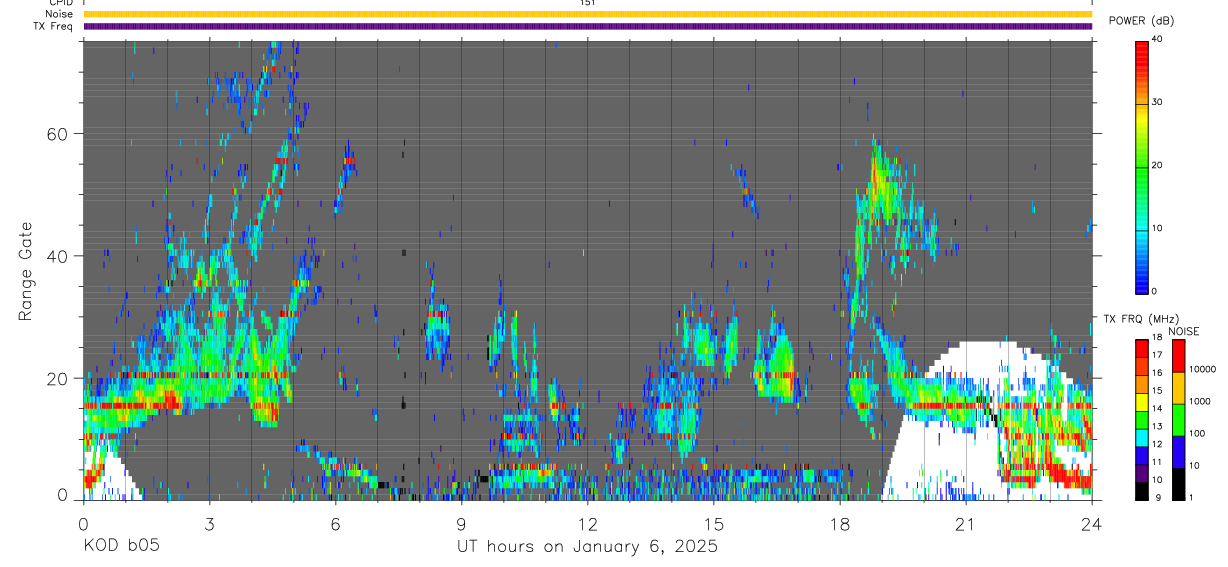Viewport: 1228px width, 567px height.
Task: Click the 'KOD b05' radar beam label
Action: coord(121,546)
